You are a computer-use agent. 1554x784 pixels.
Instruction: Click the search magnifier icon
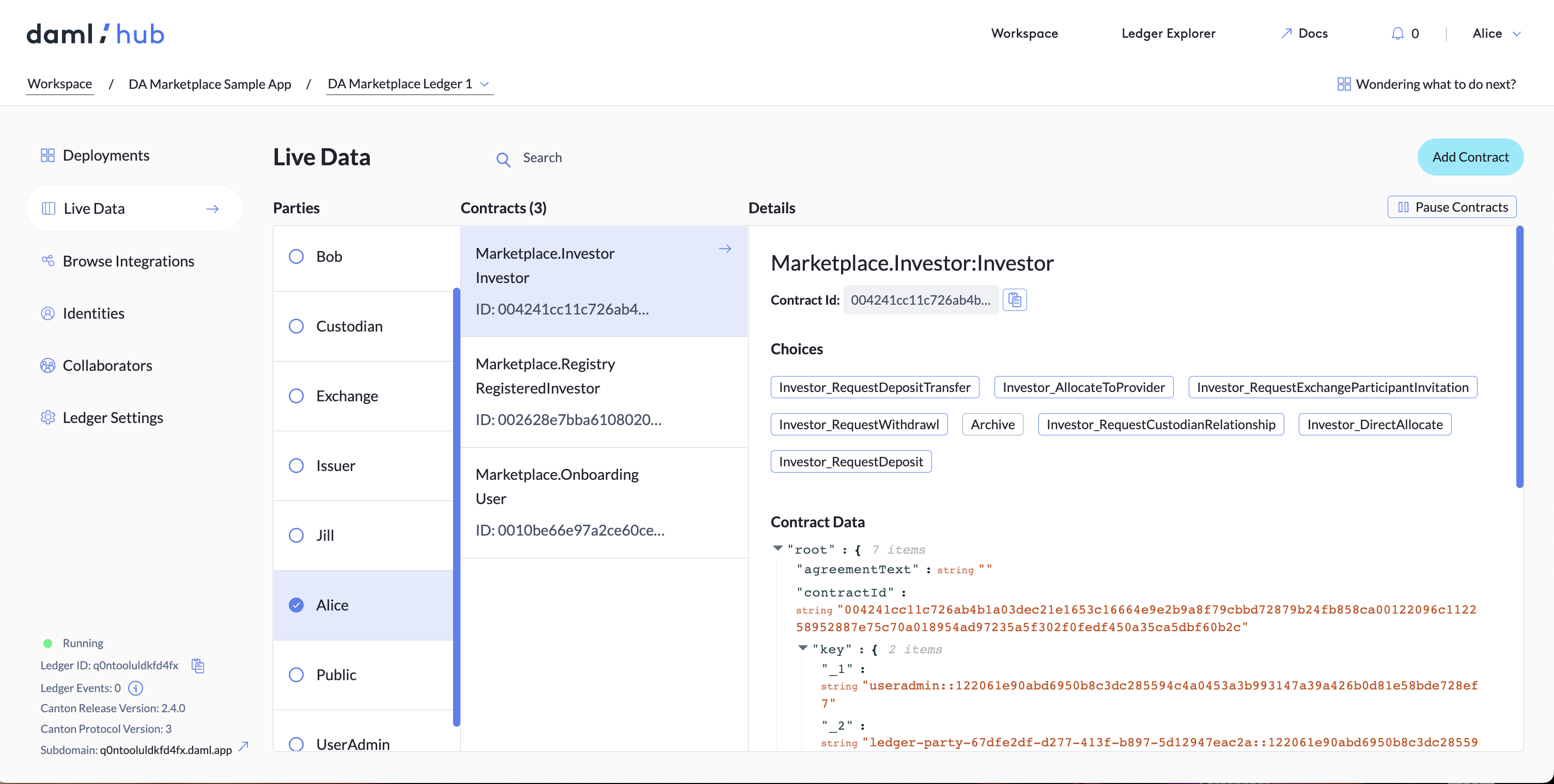click(x=503, y=159)
